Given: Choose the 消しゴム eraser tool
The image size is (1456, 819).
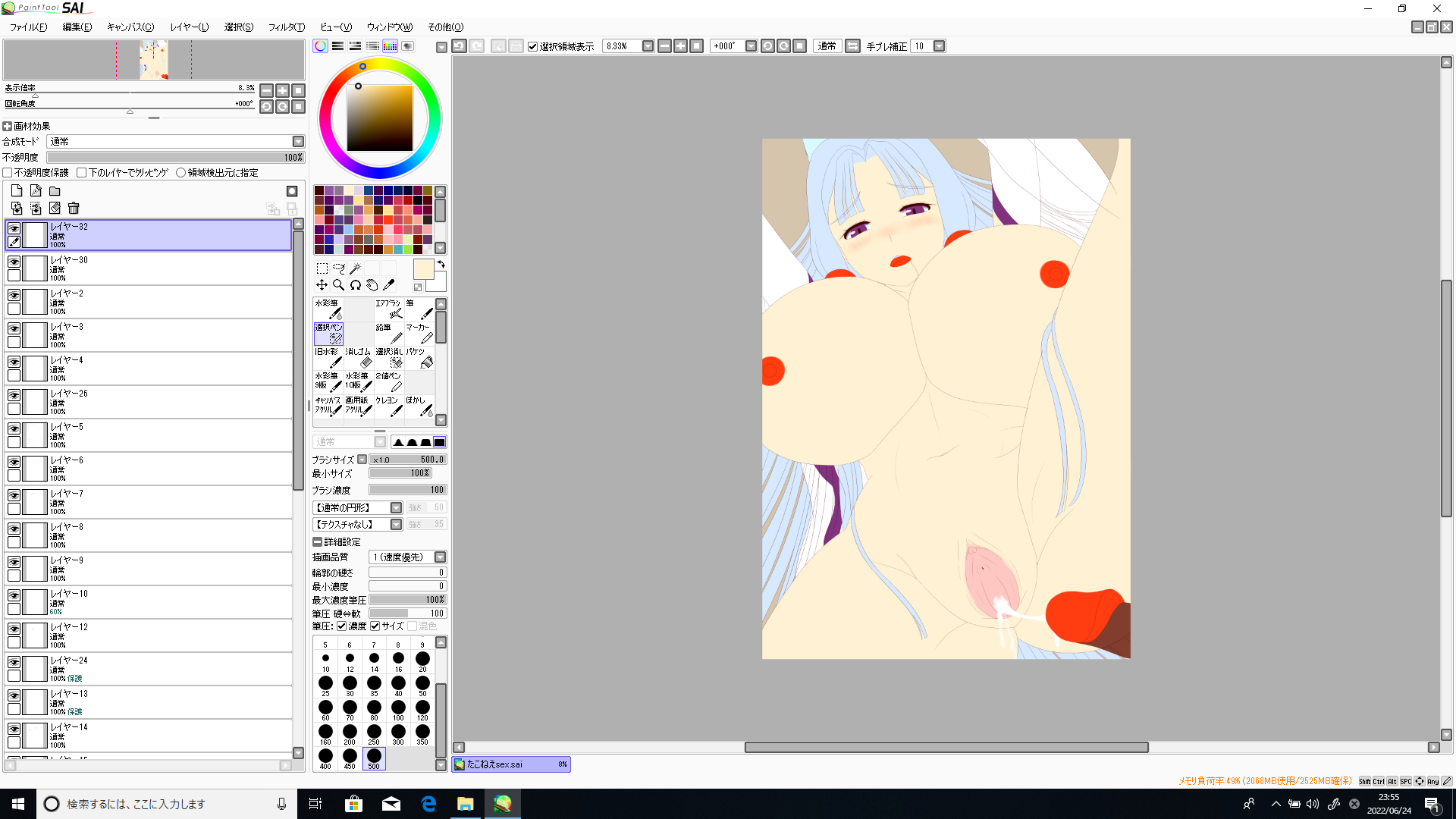Looking at the screenshot, I should tap(359, 358).
